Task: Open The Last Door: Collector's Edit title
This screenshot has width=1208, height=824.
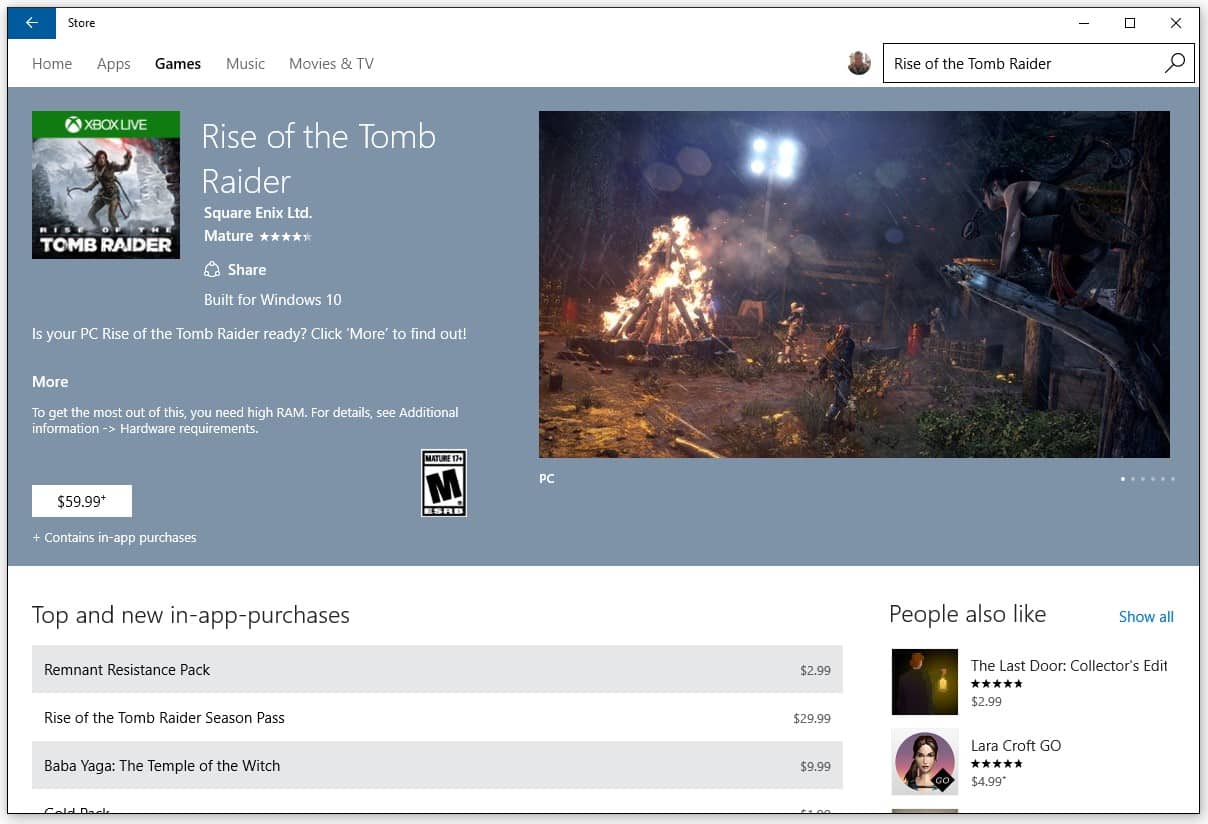Action: pos(1069,665)
